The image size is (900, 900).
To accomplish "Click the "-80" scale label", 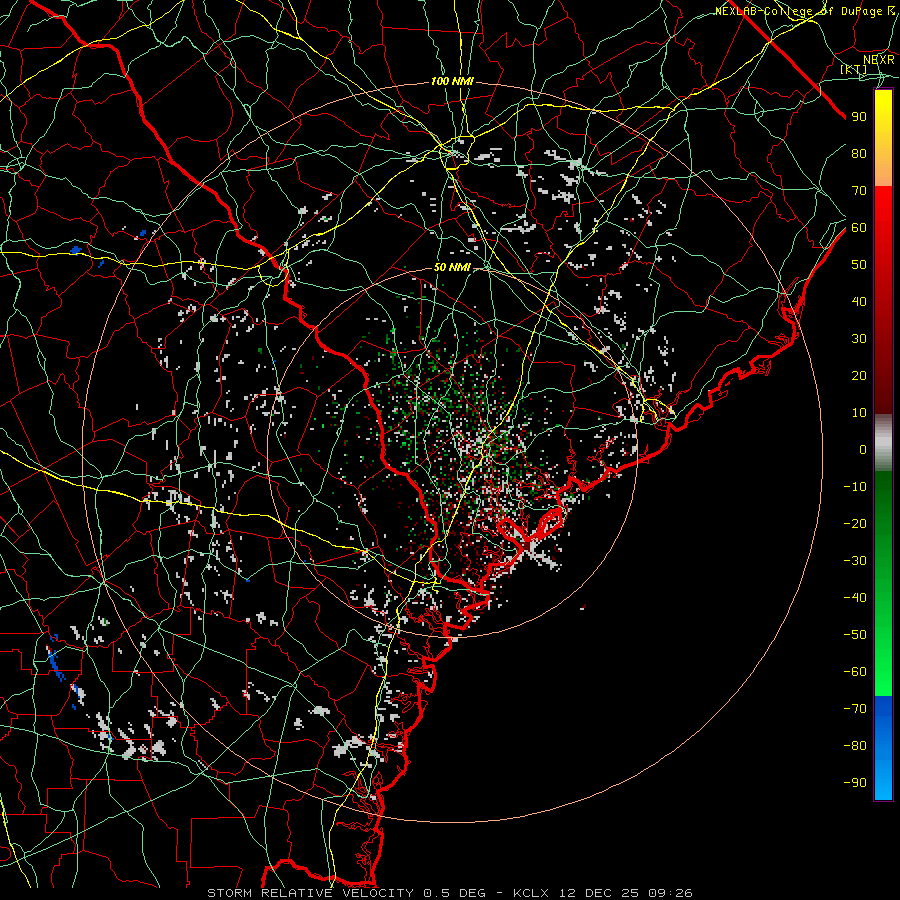I will 855,746.
